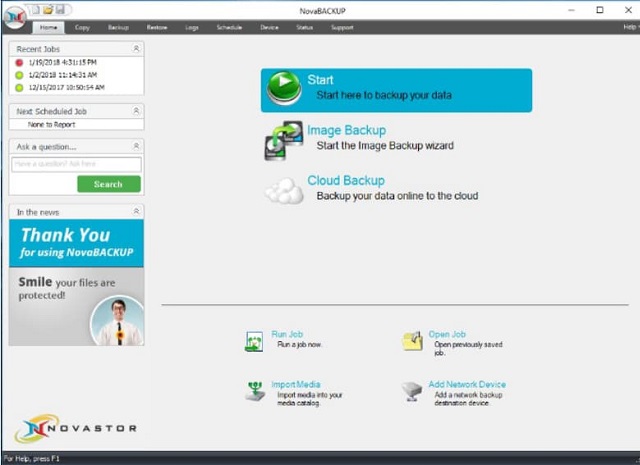Switch to the Backup tab

tap(118, 27)
